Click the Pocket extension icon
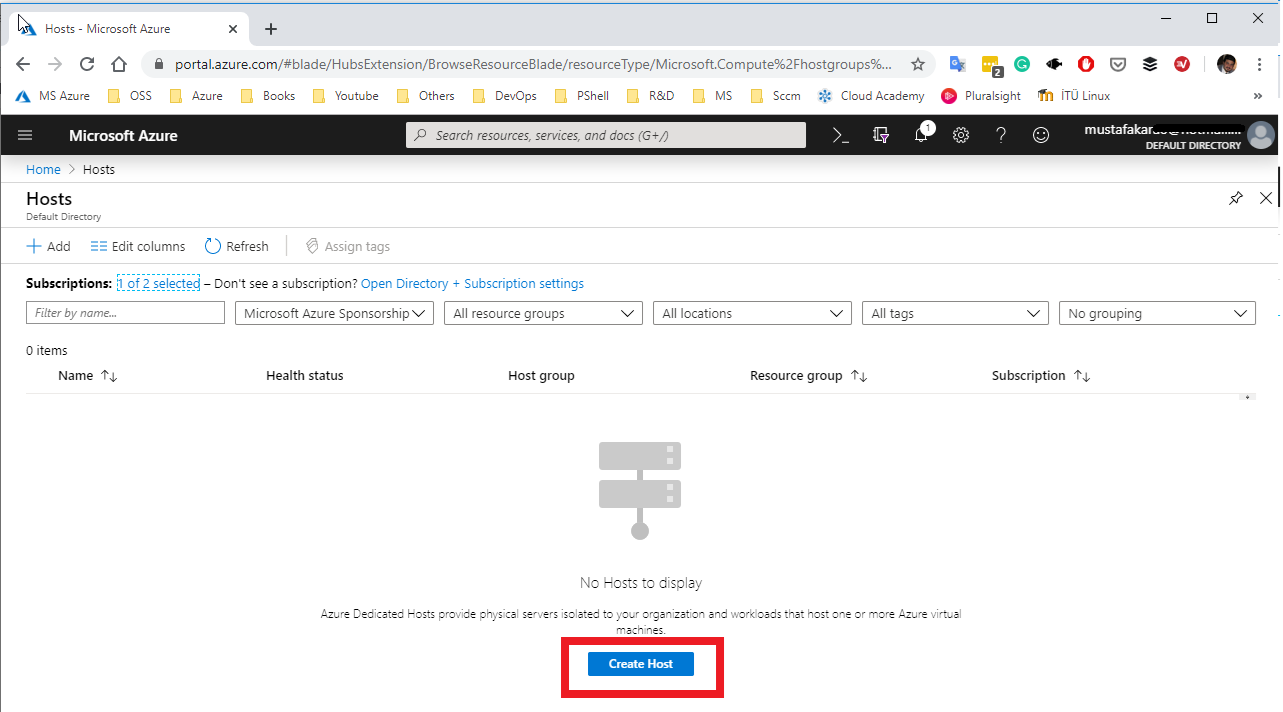This screenshot has width=1283, height=712. pyautogui.click(x=1118, y=64)
